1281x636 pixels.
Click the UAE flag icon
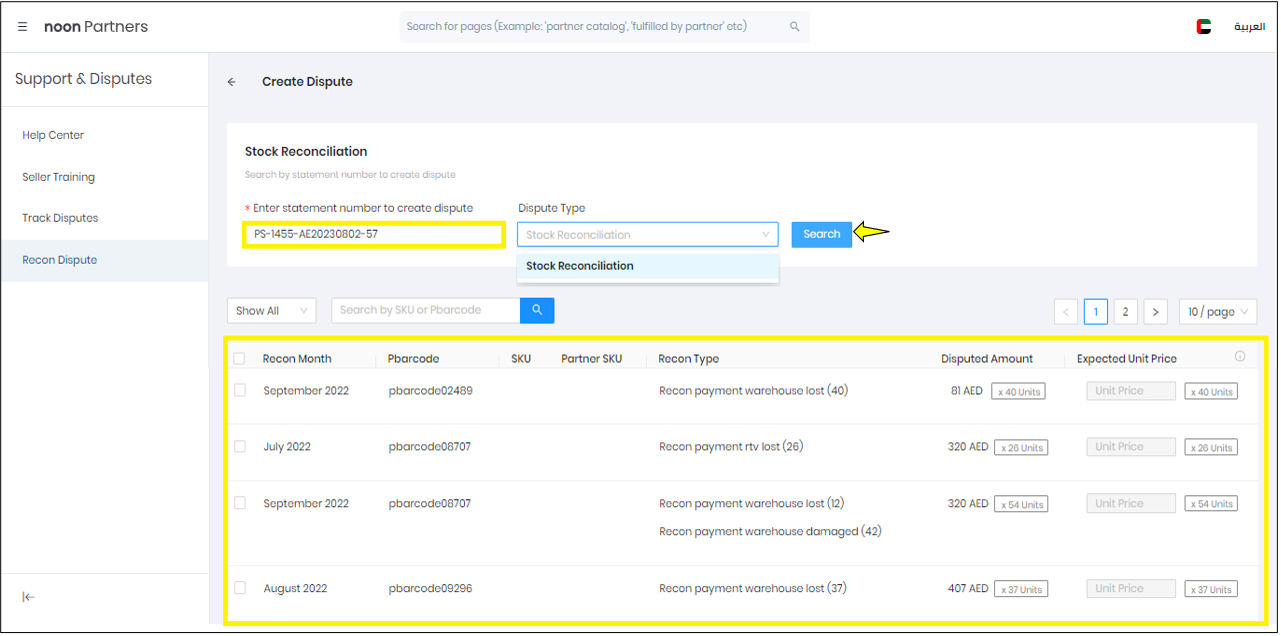pyautogui.click(x=1204, y=26)
